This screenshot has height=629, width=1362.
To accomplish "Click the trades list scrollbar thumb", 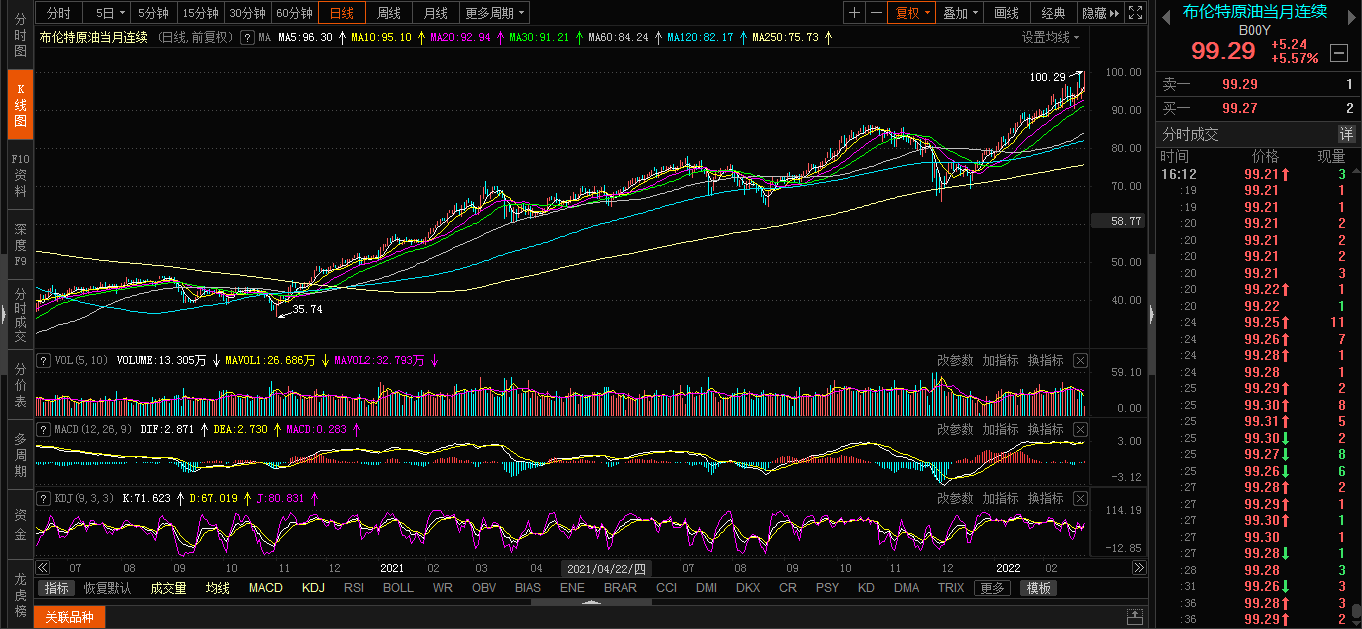I will coord(1356,612).
